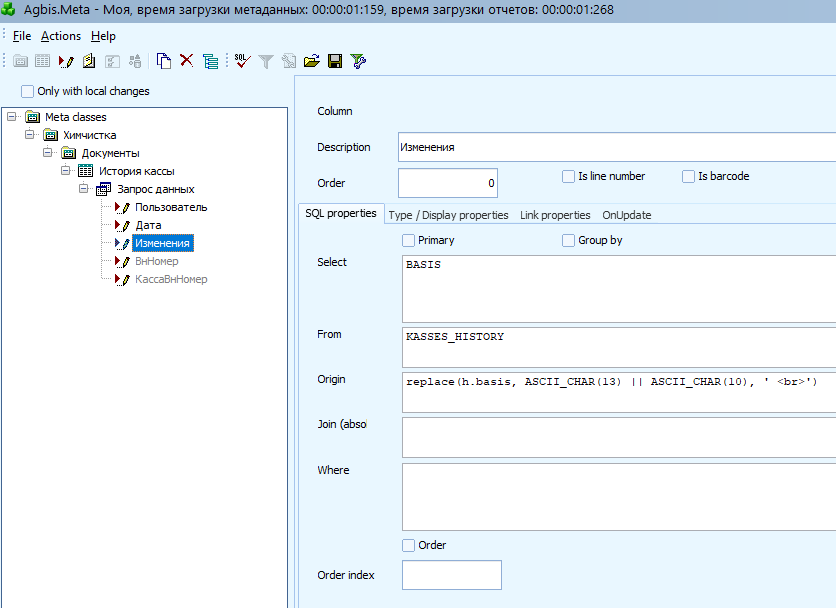
Task: Click the Order number field showing 0
Action: pos(448,183)
